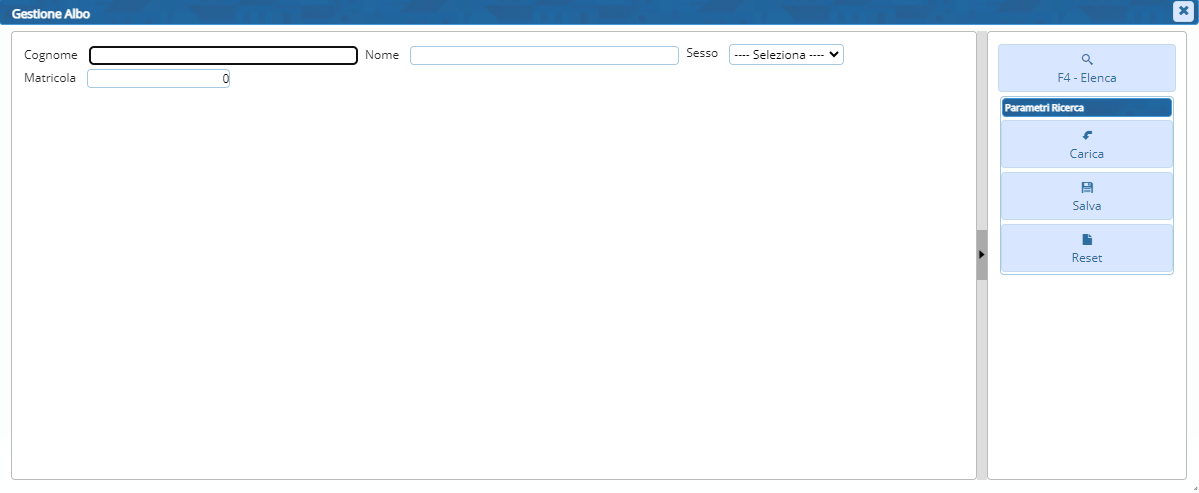This screenshot has width=1199, height=493.
Task: Collapse the side panel using the splitter arrow
Action: pyautogui.click(x=981, y=255)
